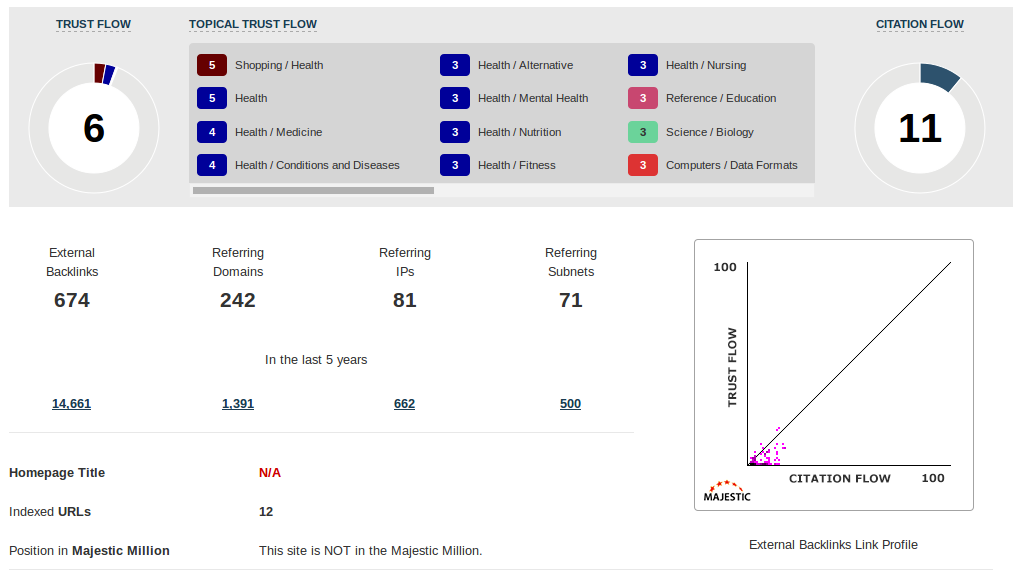Image resolution: width=1026 pixels, height=574 pixels.
Task: Click the Health / Mental Health score badge
Action: 455,98
